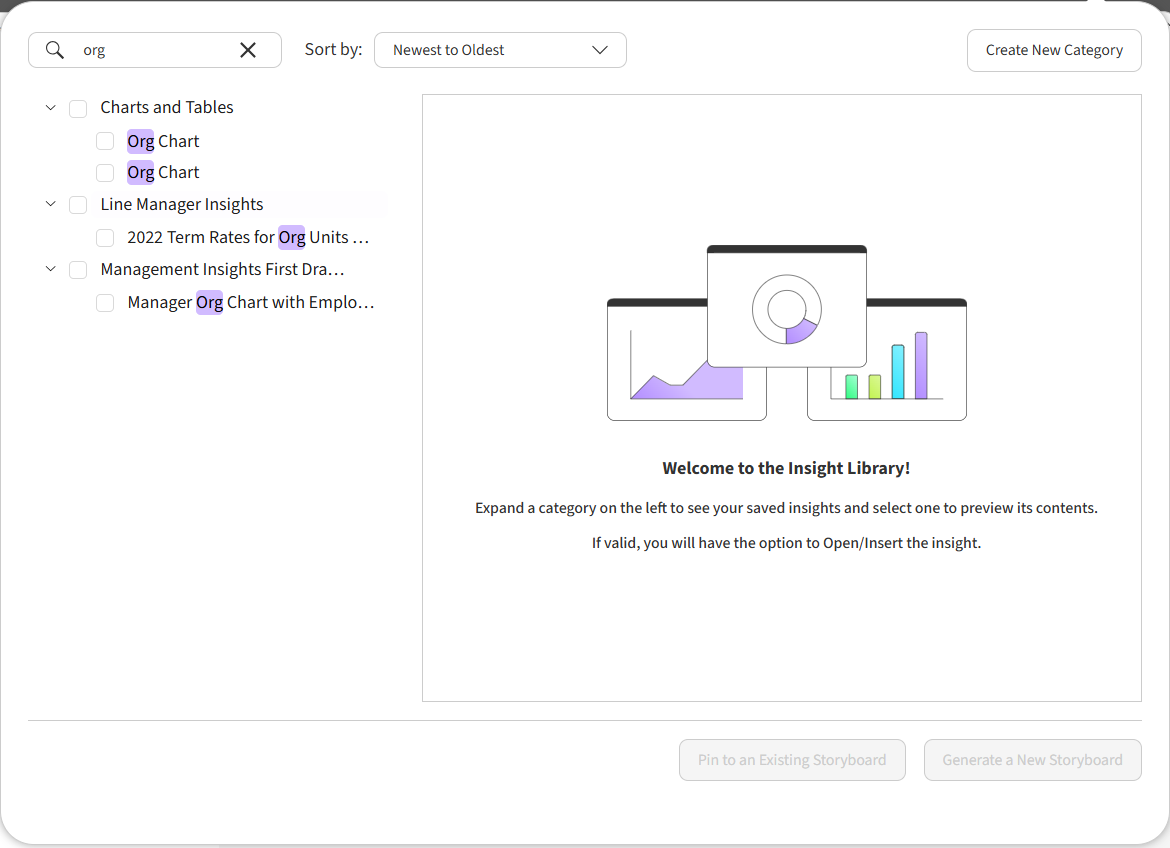This screenshot has height=848, width=1170.
Task: Click Create New Category button
Action: click(x=1054, y=50)
